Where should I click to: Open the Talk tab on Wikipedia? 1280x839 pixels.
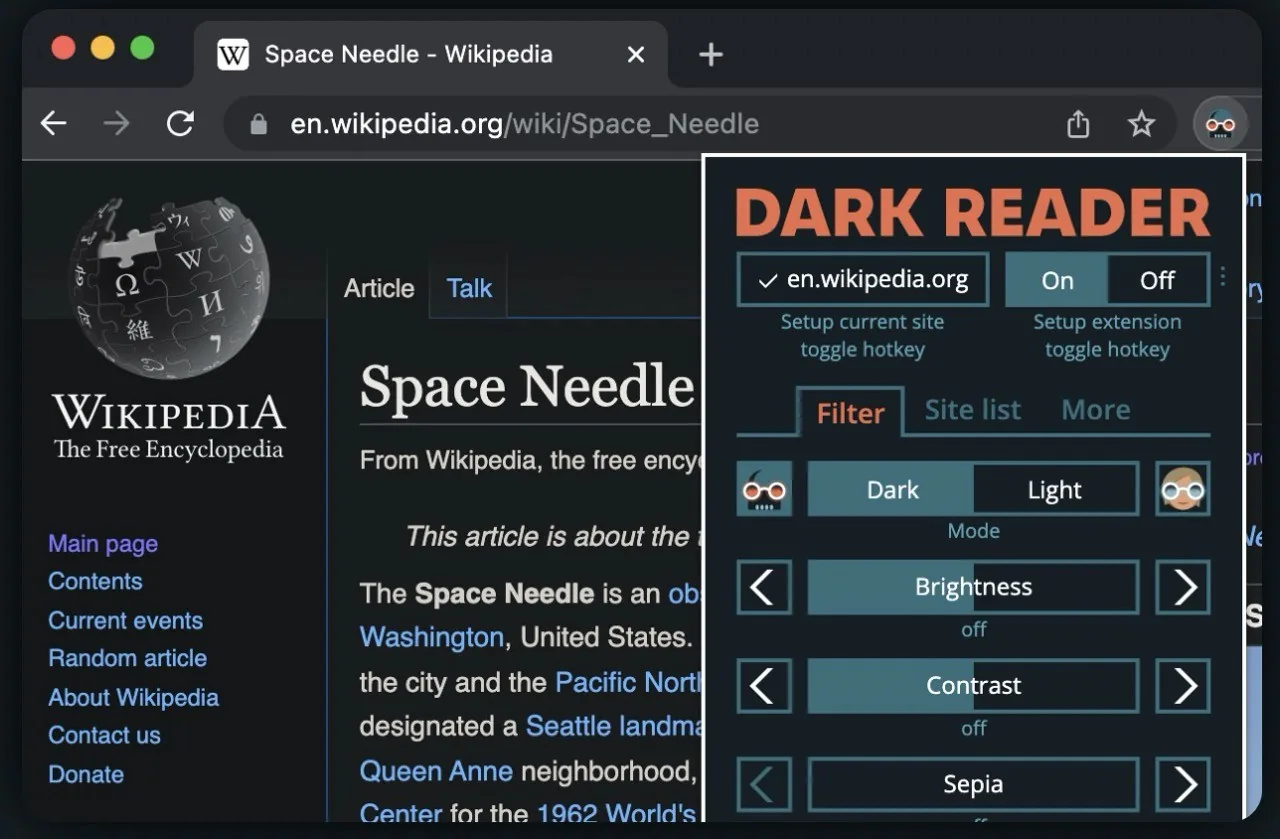pos(469,288)
